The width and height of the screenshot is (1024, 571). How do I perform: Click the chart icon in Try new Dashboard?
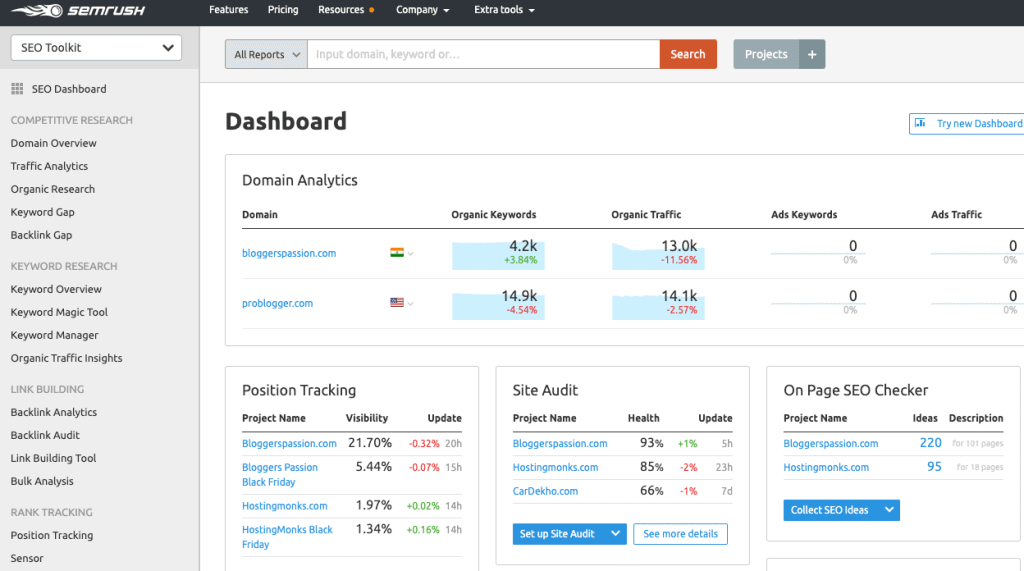[x=920, y=123]
